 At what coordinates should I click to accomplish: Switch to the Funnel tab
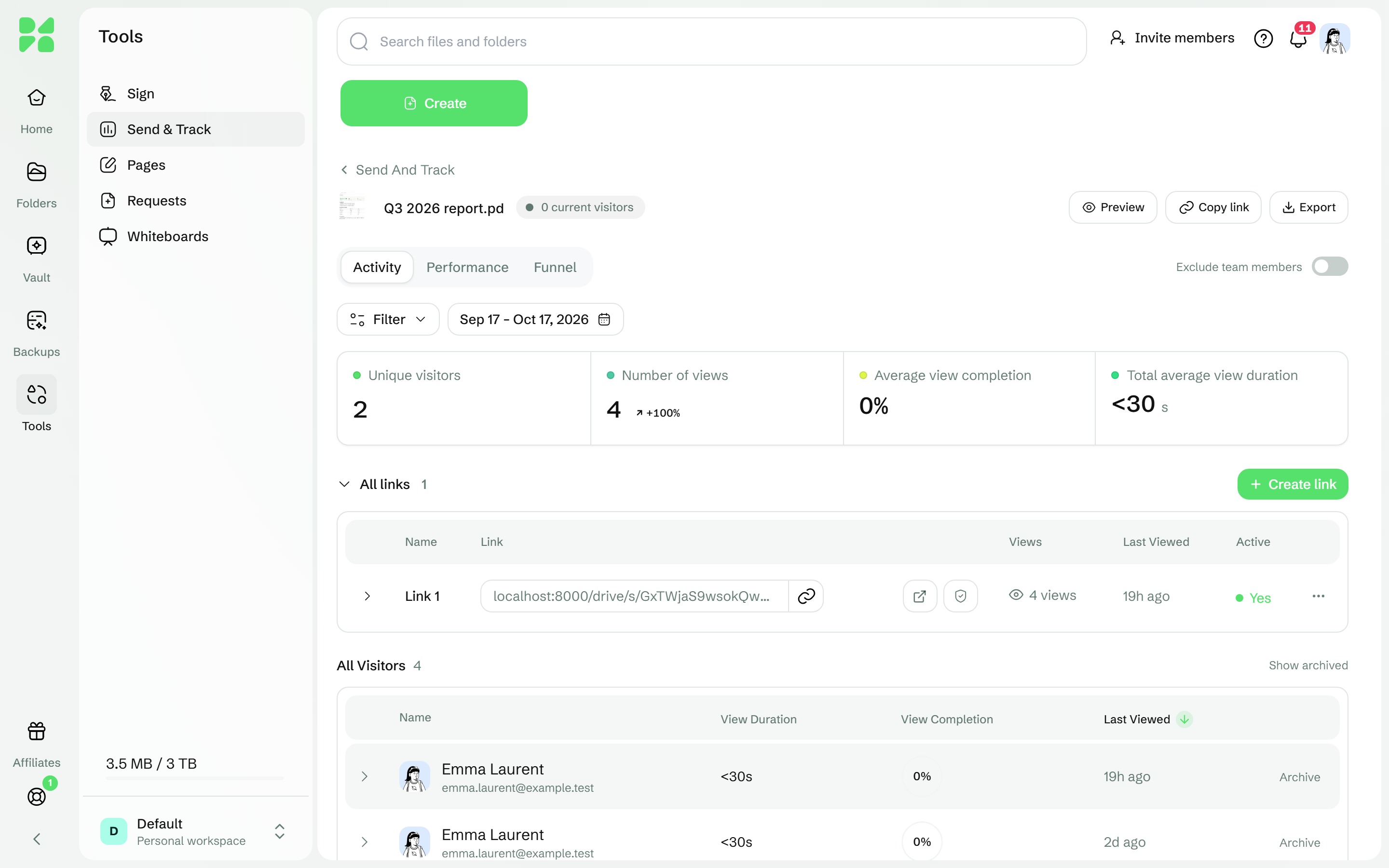coord(555,267)
